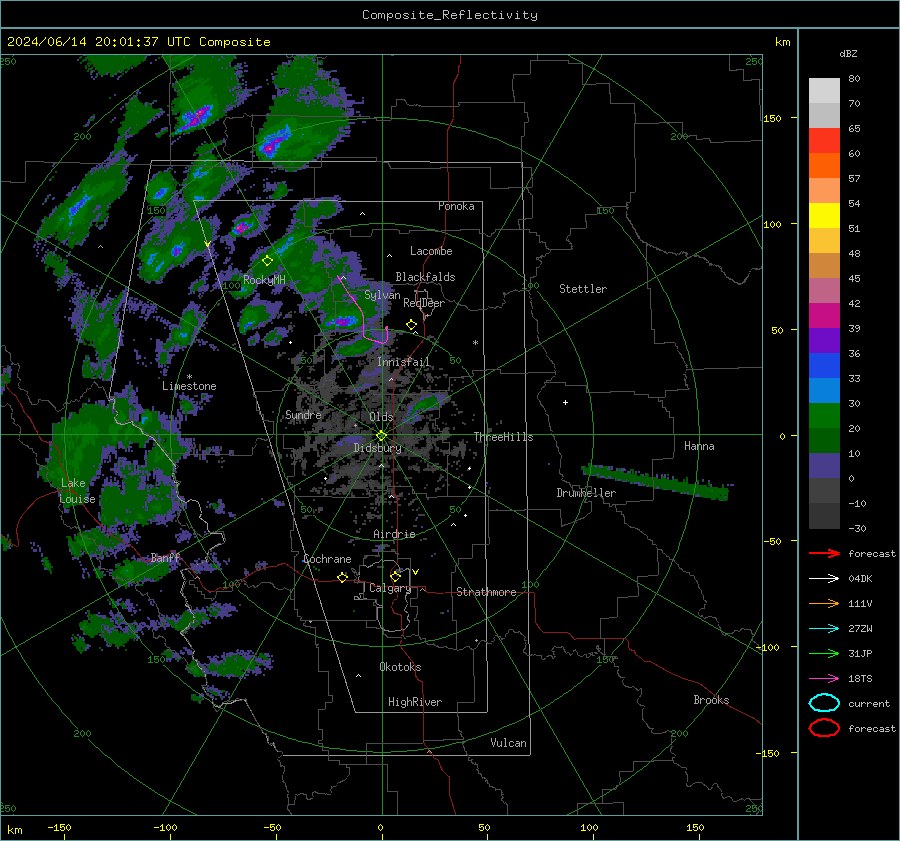Click the Brooks label
This screenshot has width=900, height=841.
coord(711,700)
